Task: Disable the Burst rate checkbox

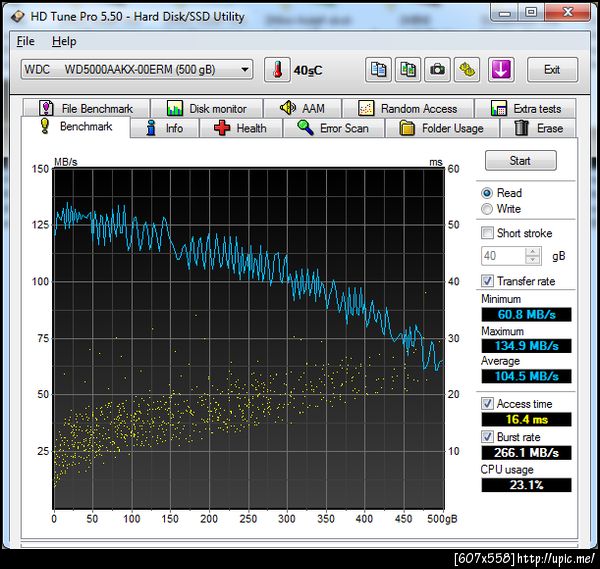Action: [x=487, y=437]
